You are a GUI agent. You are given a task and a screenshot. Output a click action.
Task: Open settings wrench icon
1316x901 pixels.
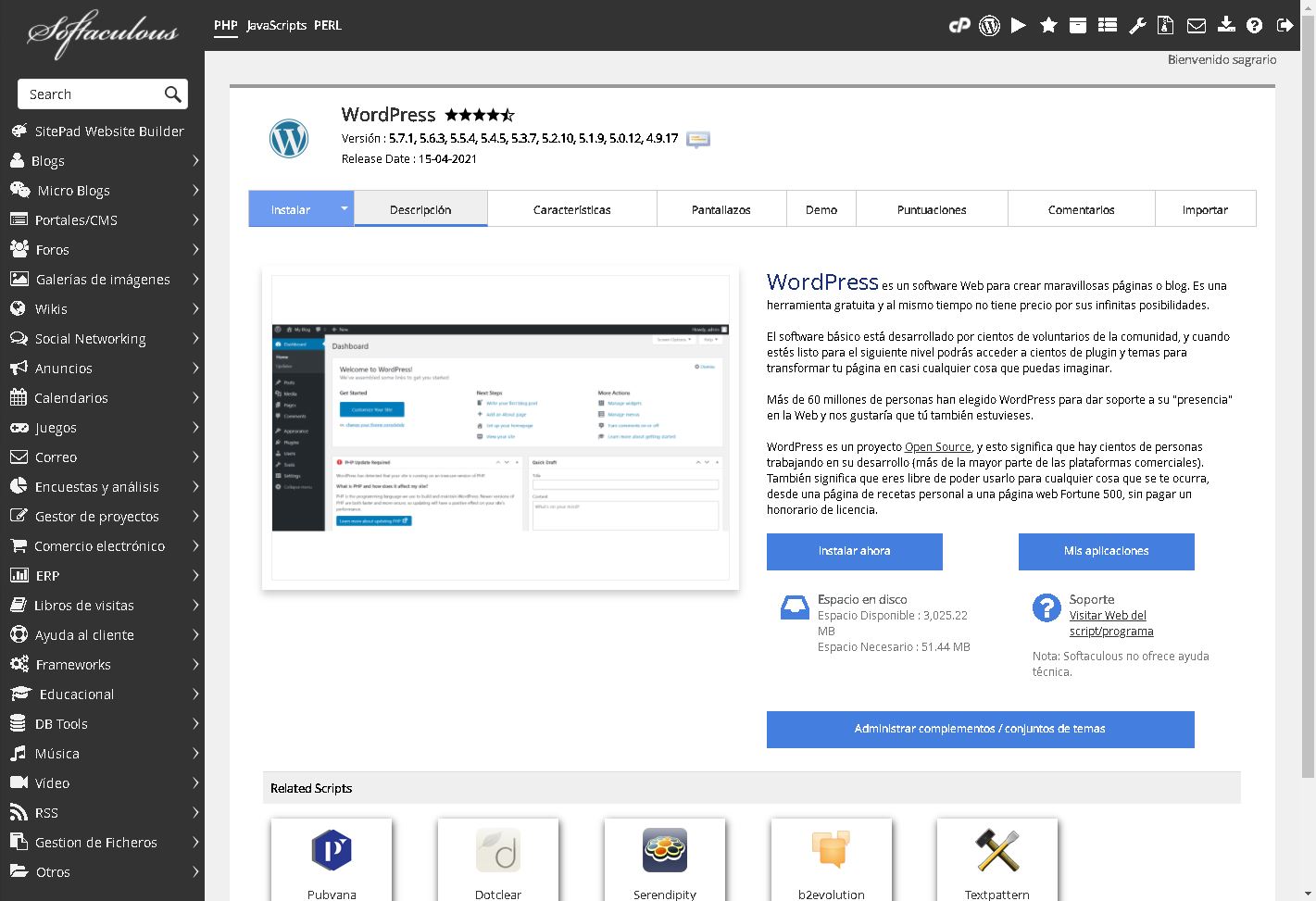pos(1137,25)
